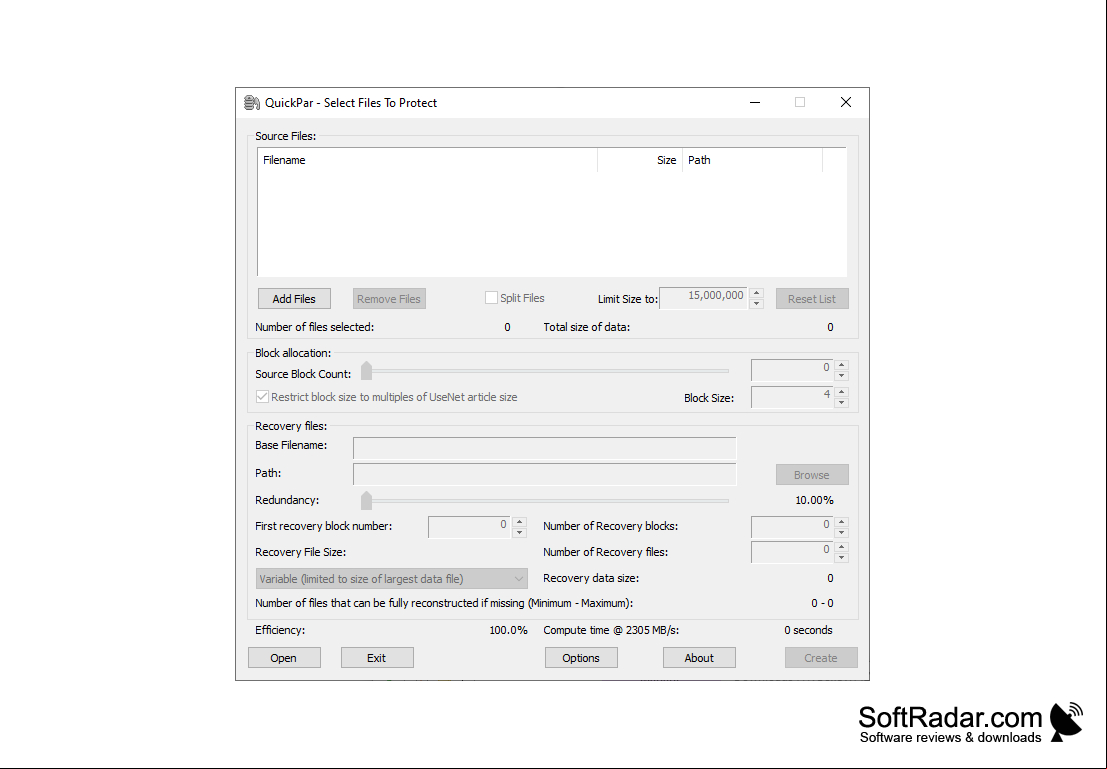Click the recovery files Path text field

tap(544, 475)
